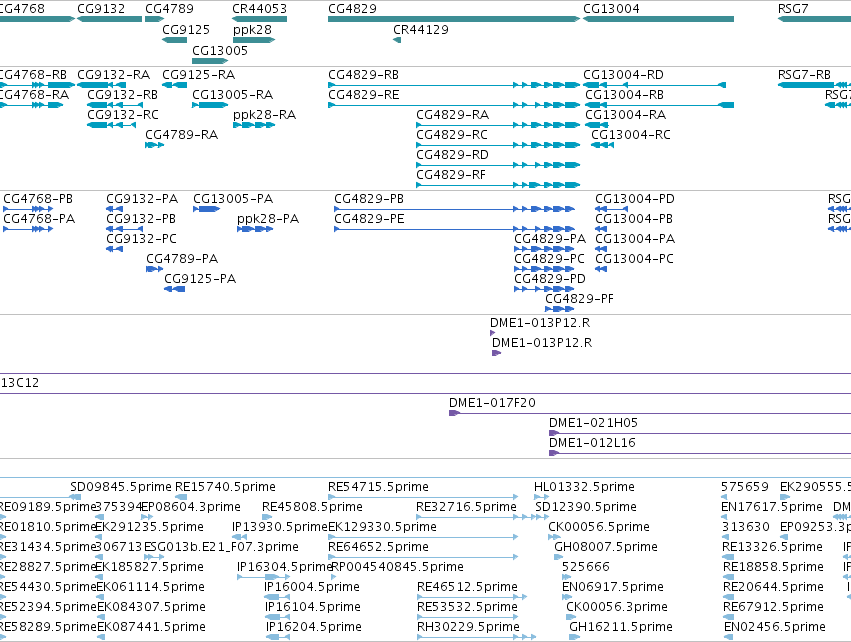
Task: Click the RSG7 gene label
Action: tap(793, 9)
